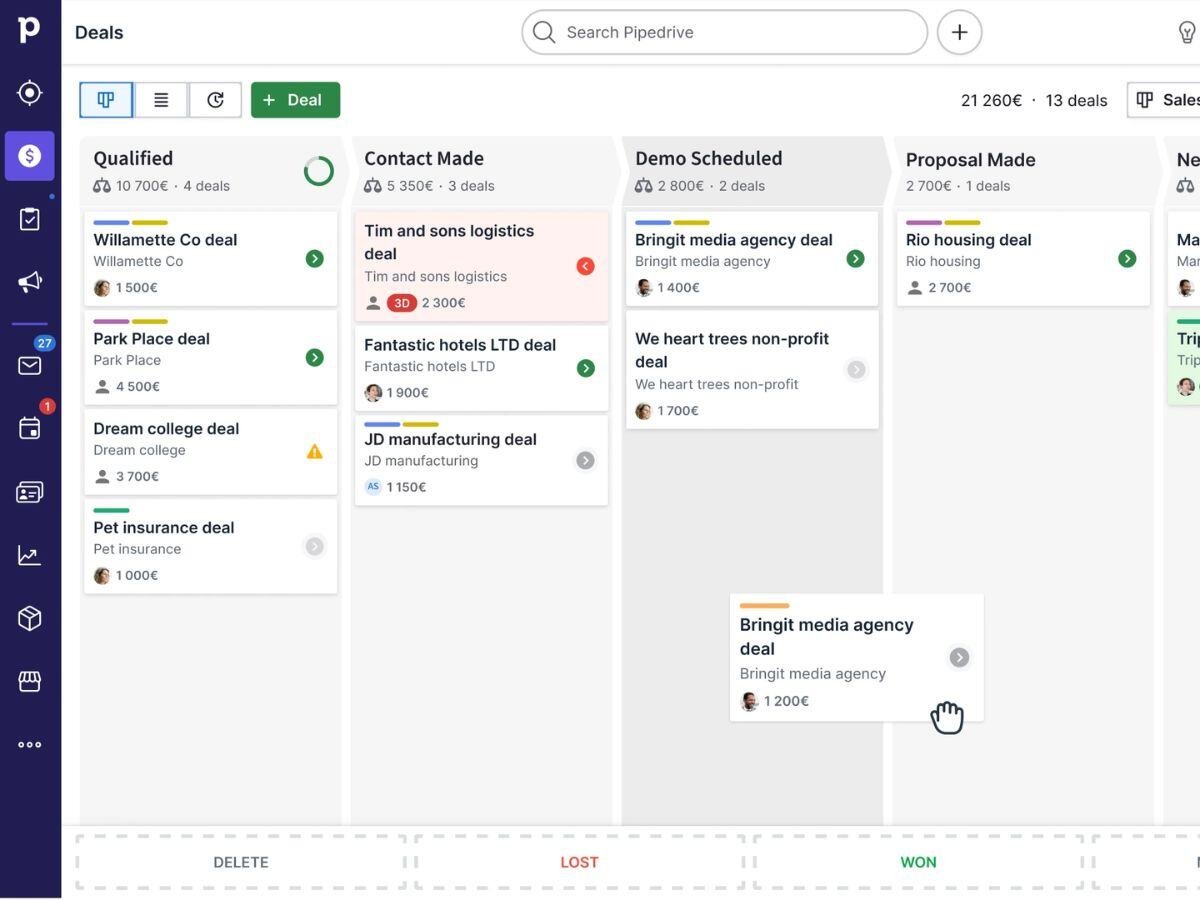1200x900 pixels.
Task: Open Insights chart icon in sidebar
Action: pos(30,556)
